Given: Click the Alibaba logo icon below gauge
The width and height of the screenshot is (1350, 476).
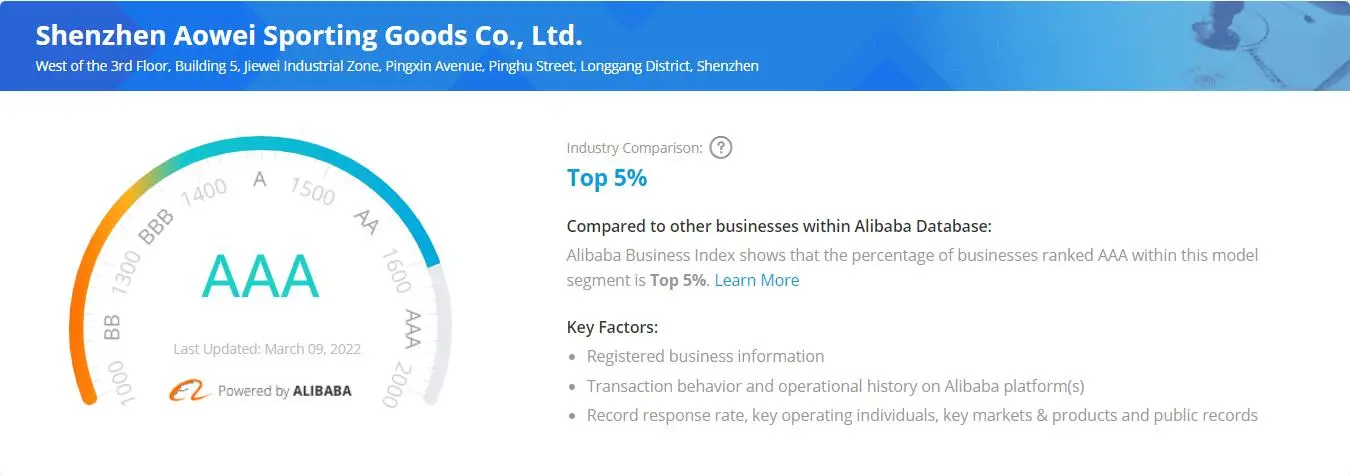Looking at the screenshot, I should point(189,391).
